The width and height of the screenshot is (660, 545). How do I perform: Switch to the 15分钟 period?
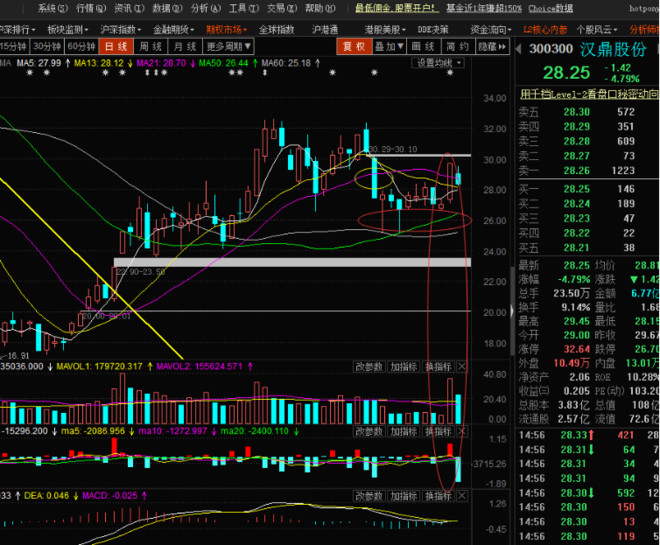14,46
